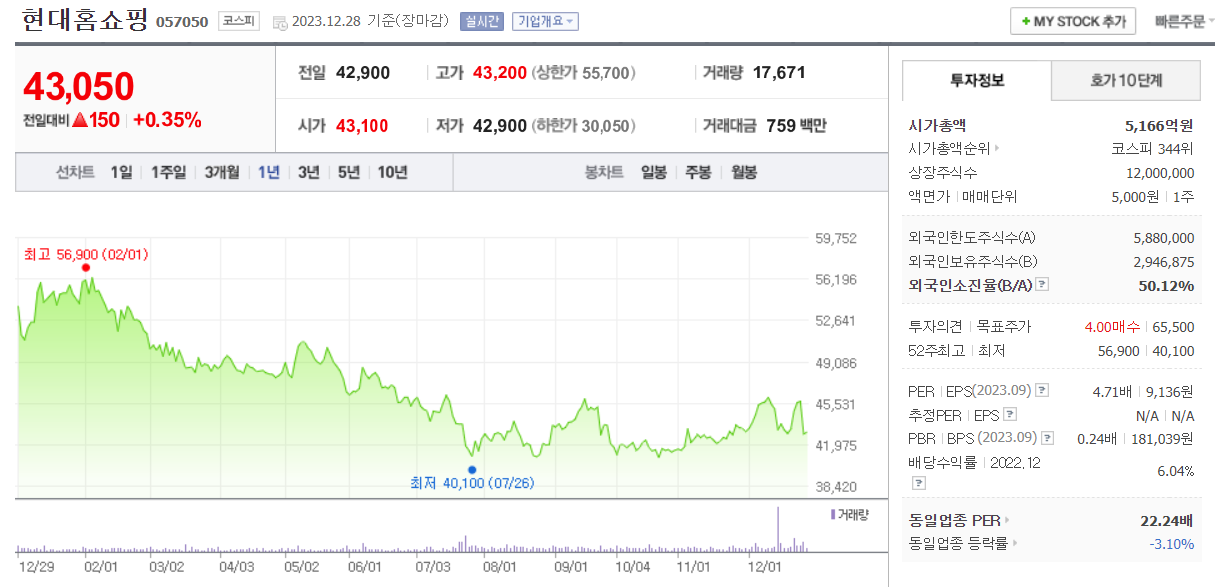This screenshot has height=587, width=1219.
Task: Click the calendar icon beside the 2023.12.28 date
Action: (x=279, y=22)
